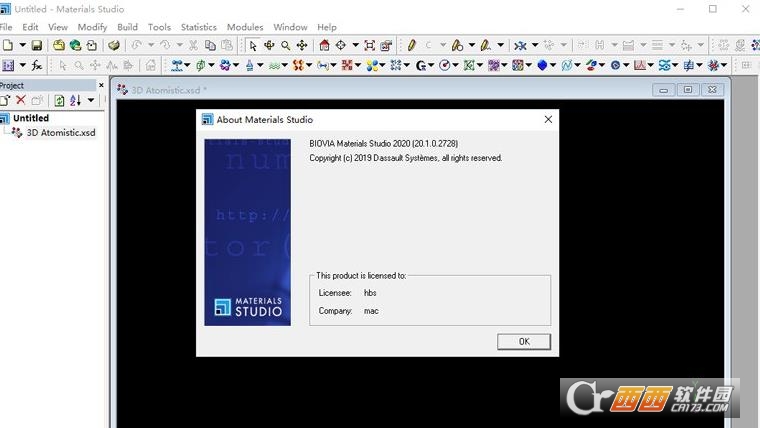This screenshot has width=760, height=428.
Task: Open the File menu
Action: coord(6,27)
